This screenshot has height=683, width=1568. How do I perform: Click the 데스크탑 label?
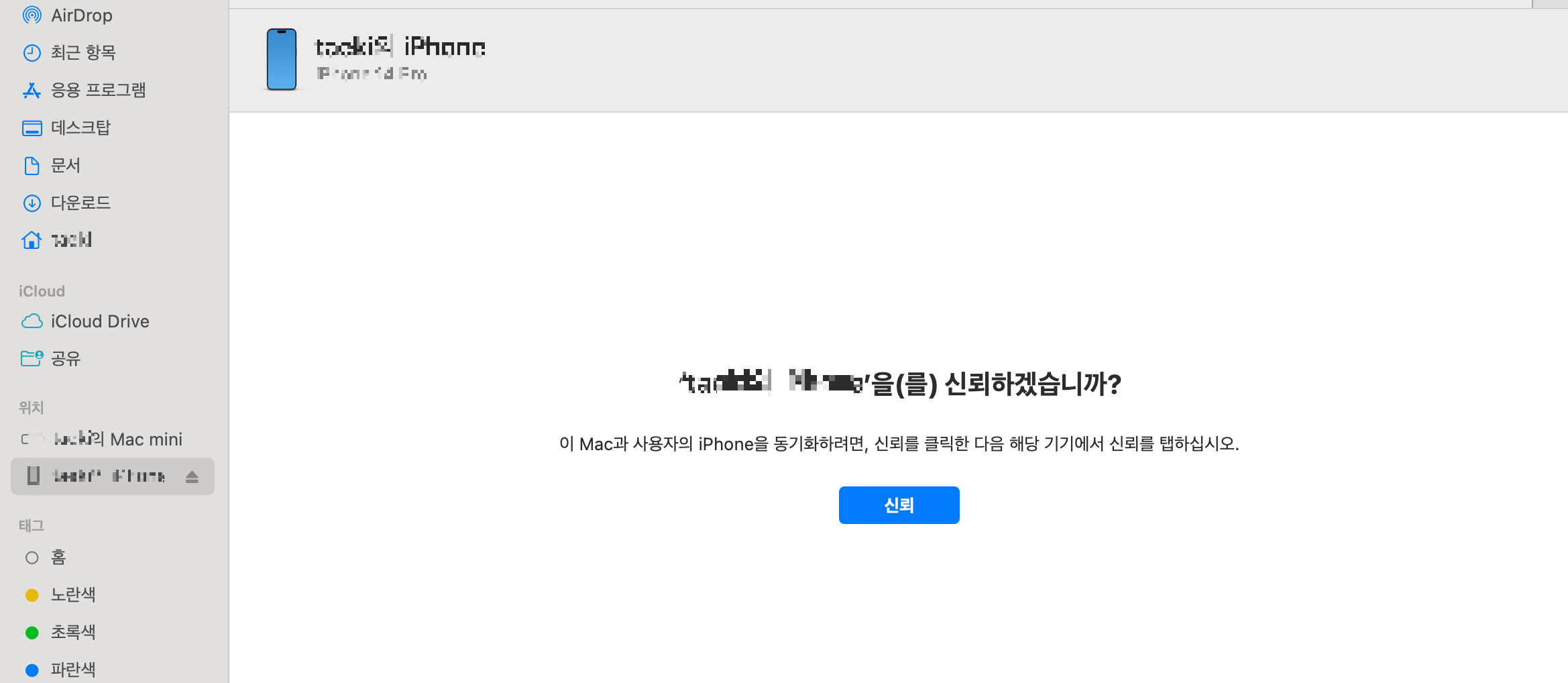click(x=80, y=127)
